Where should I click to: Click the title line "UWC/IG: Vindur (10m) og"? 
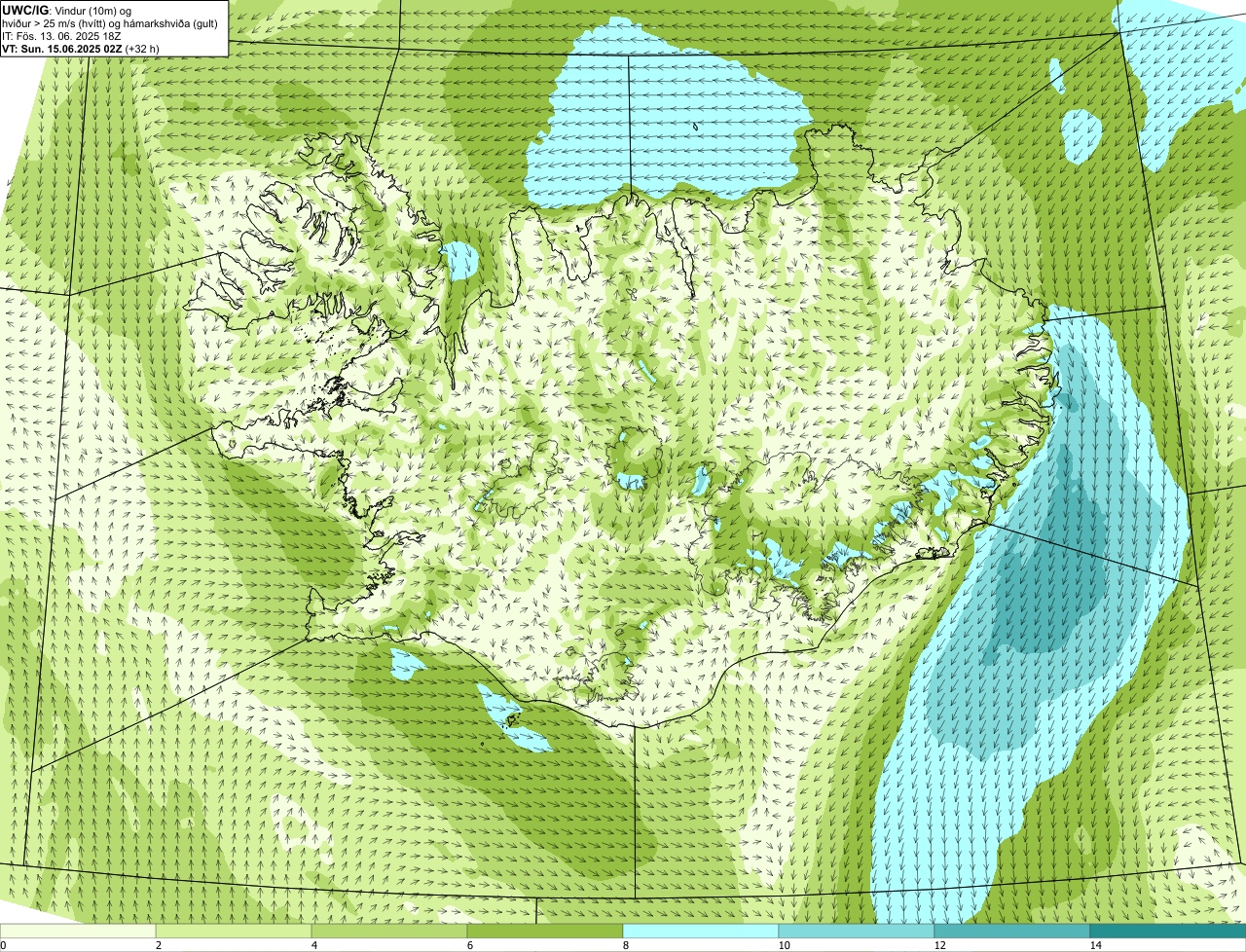tap(66, 10)
